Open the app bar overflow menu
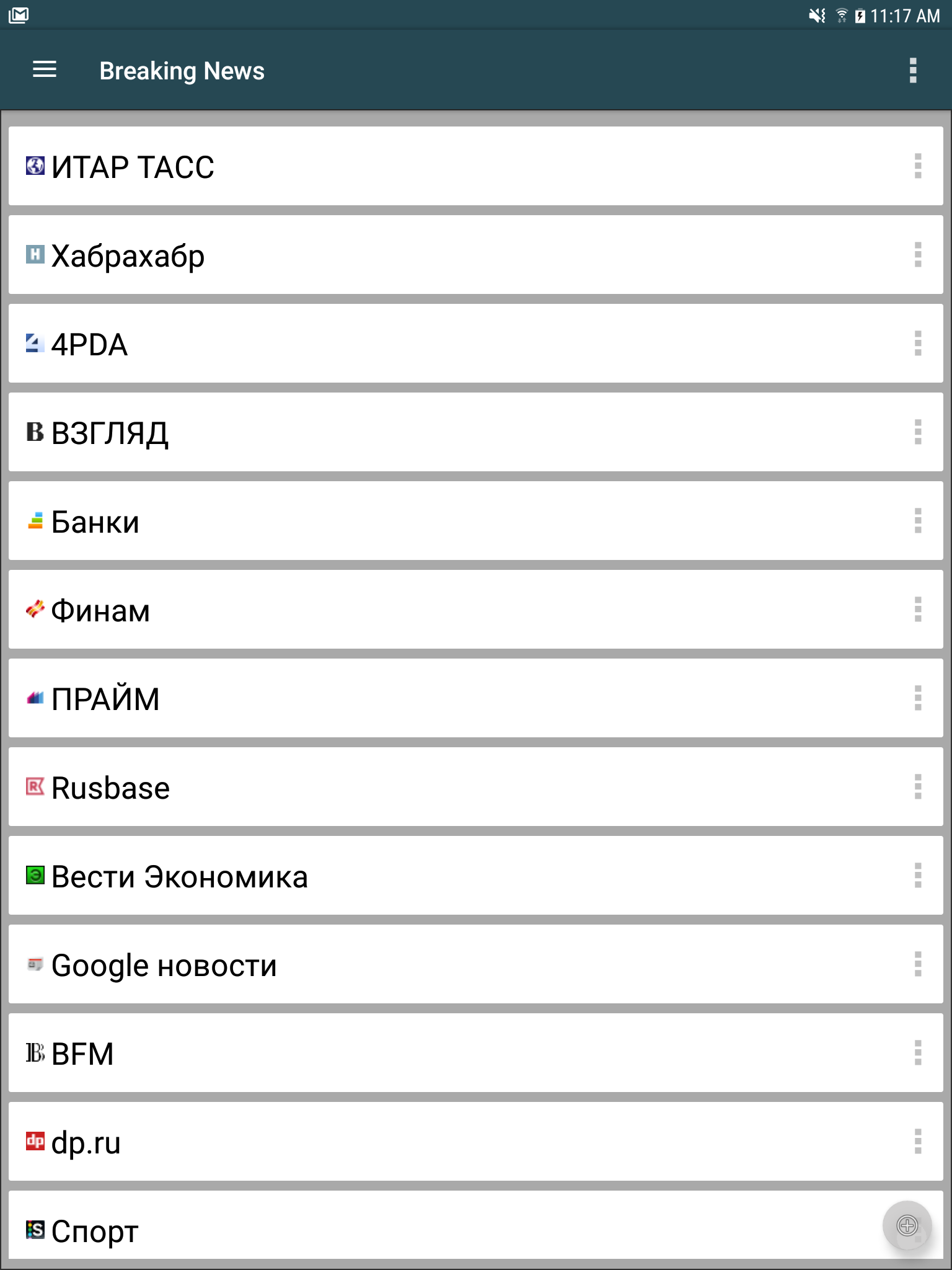Viewport: 952px width, 1270px height. 912,71
